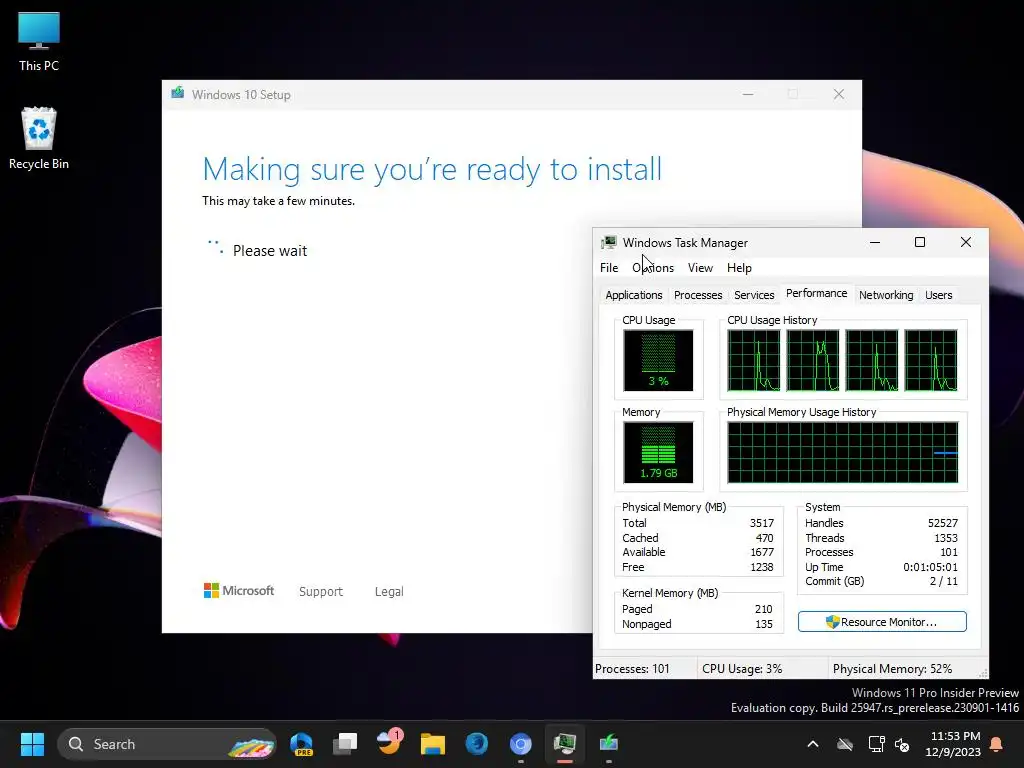Open File Explorer from taskbar
1024x768 pixels.
tap(432, 744)
